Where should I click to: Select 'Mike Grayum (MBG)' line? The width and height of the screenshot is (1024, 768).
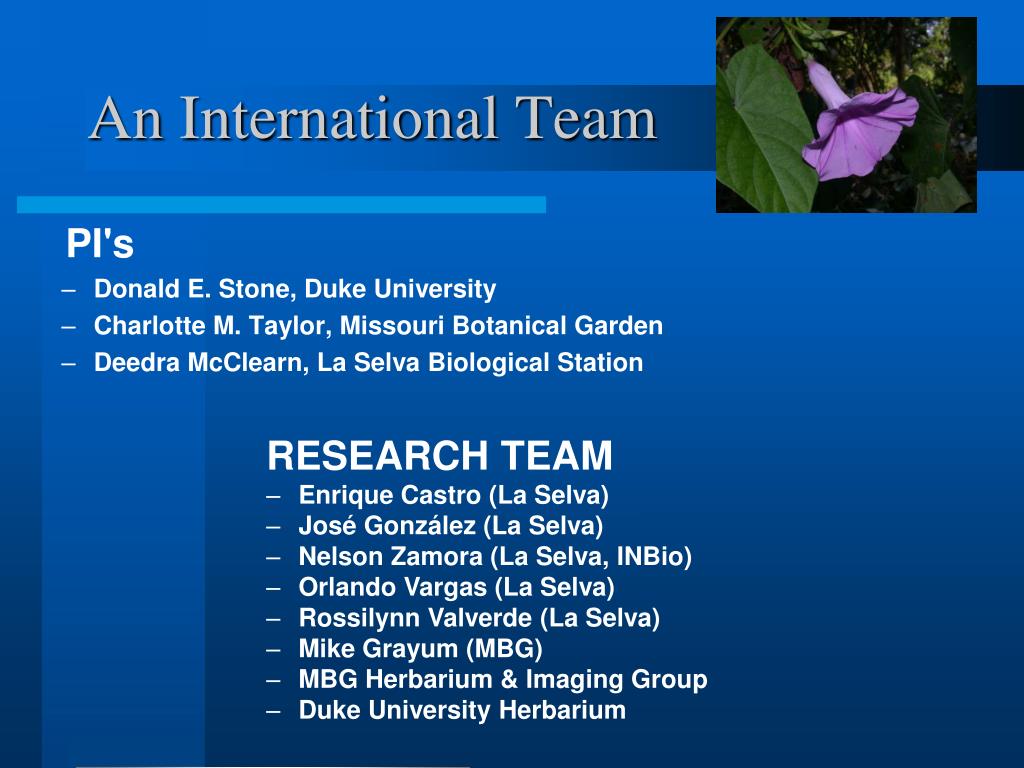click(x=421, y=648)
